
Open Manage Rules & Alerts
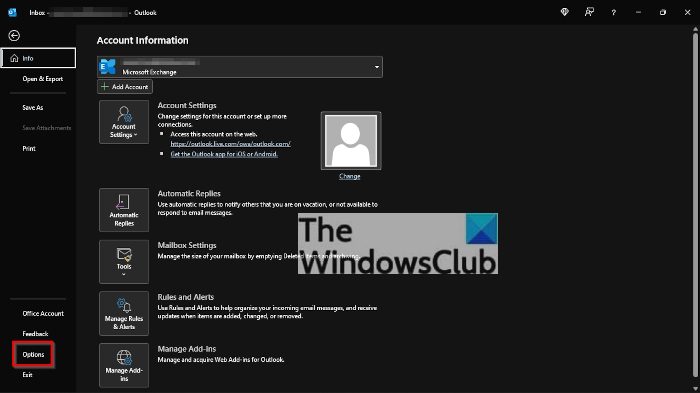click(x=124, y=314)
